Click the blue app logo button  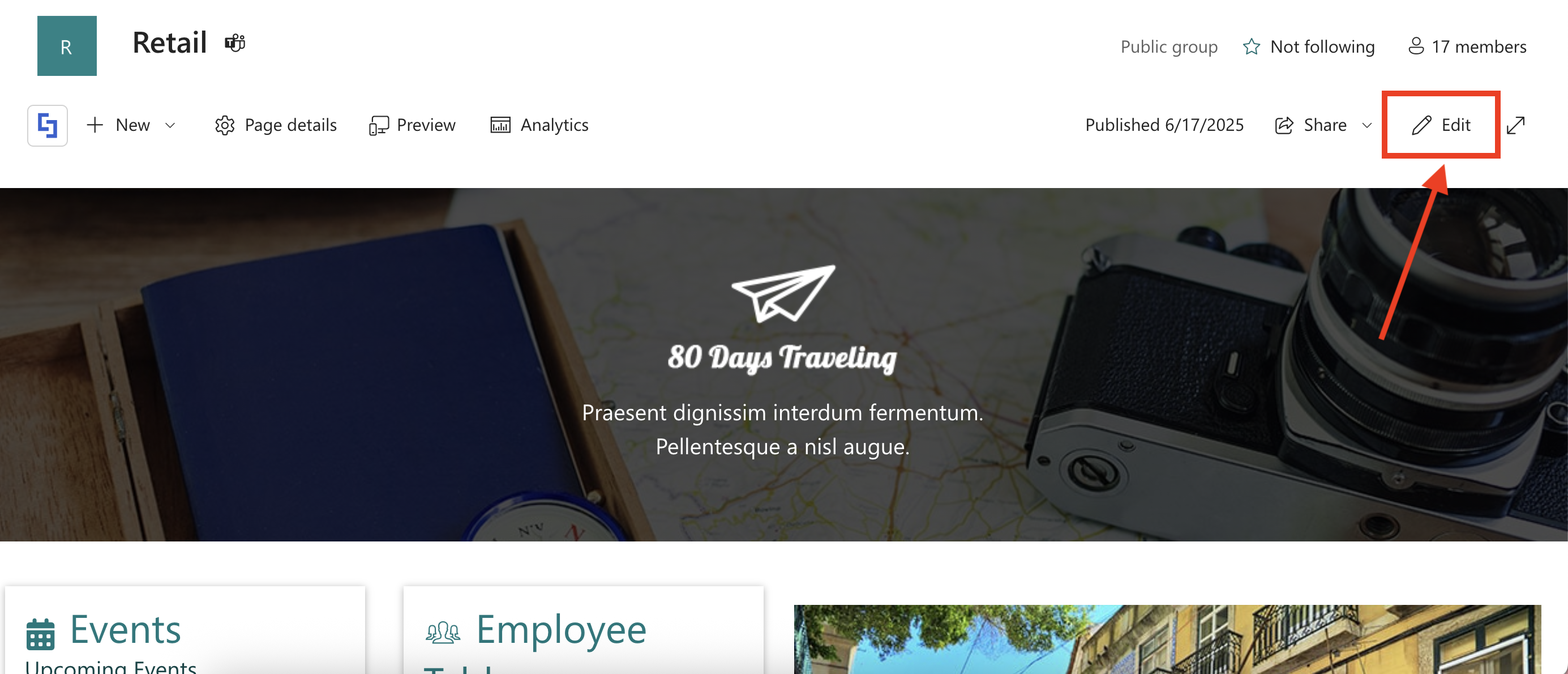coord(48,125)
